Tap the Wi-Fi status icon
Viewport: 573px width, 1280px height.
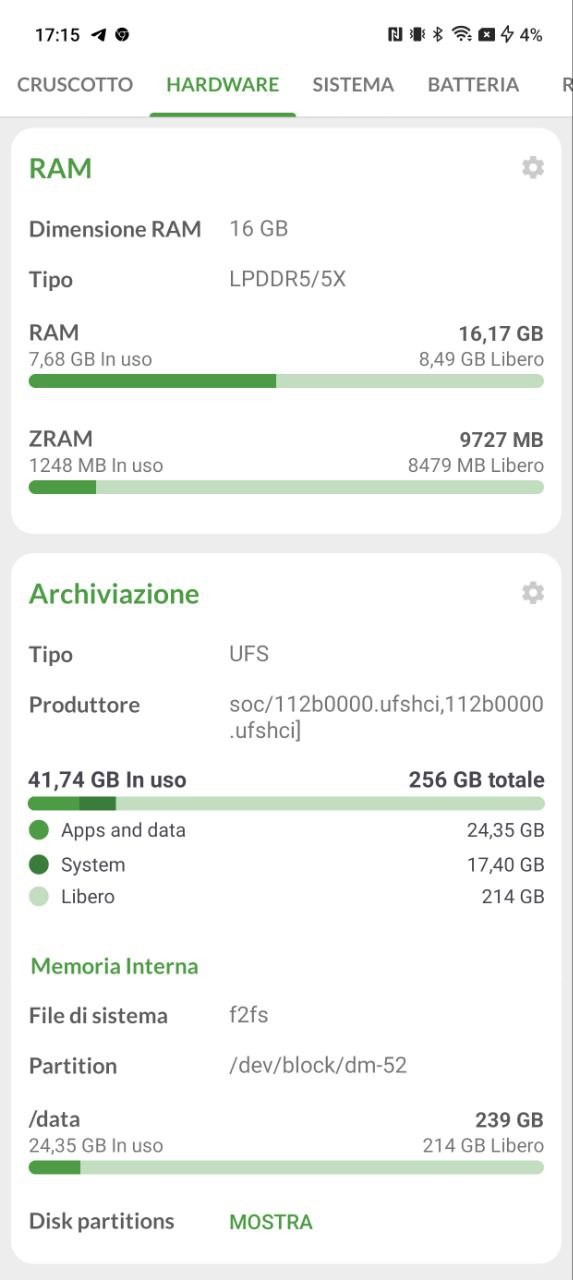click(461, 35)
